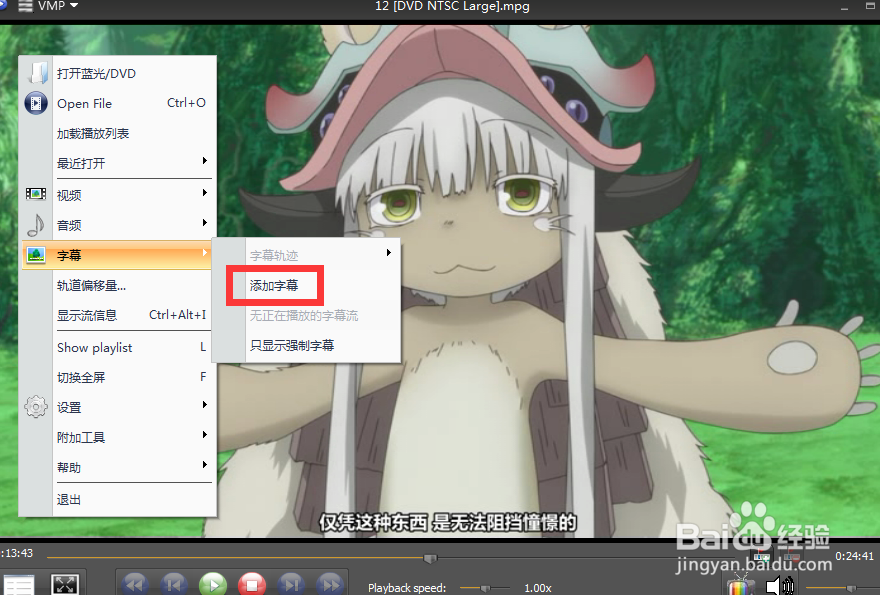
Task: Select the highlighted 字幕 menu item
Action: tap(117, 255)
